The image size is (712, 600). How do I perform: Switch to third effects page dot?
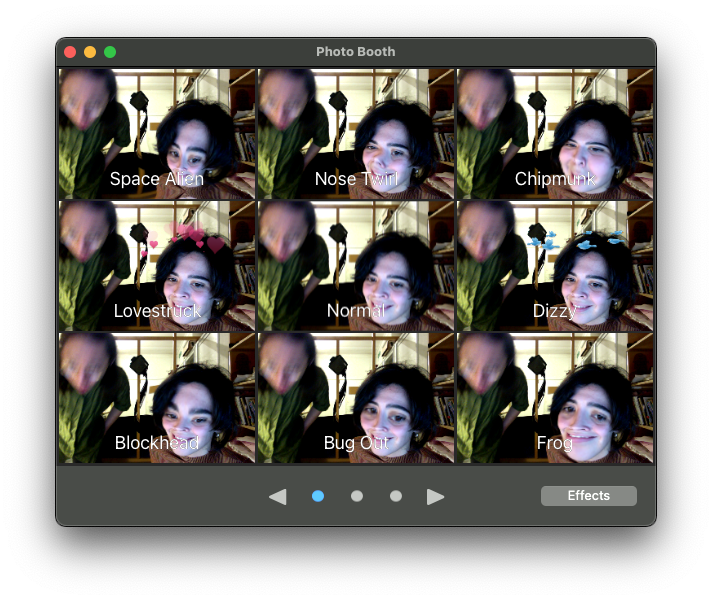click(396, 496)
